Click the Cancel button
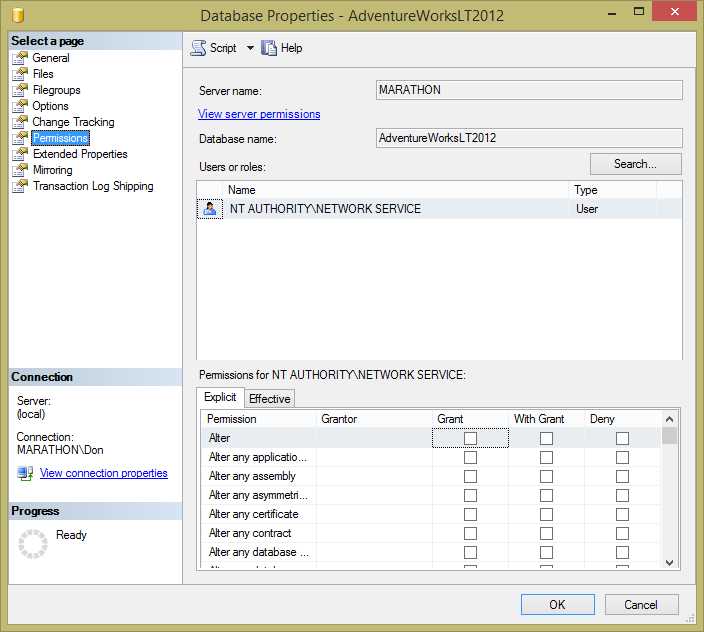This screenshot has height=632, width=704. [x=641, y=605]
